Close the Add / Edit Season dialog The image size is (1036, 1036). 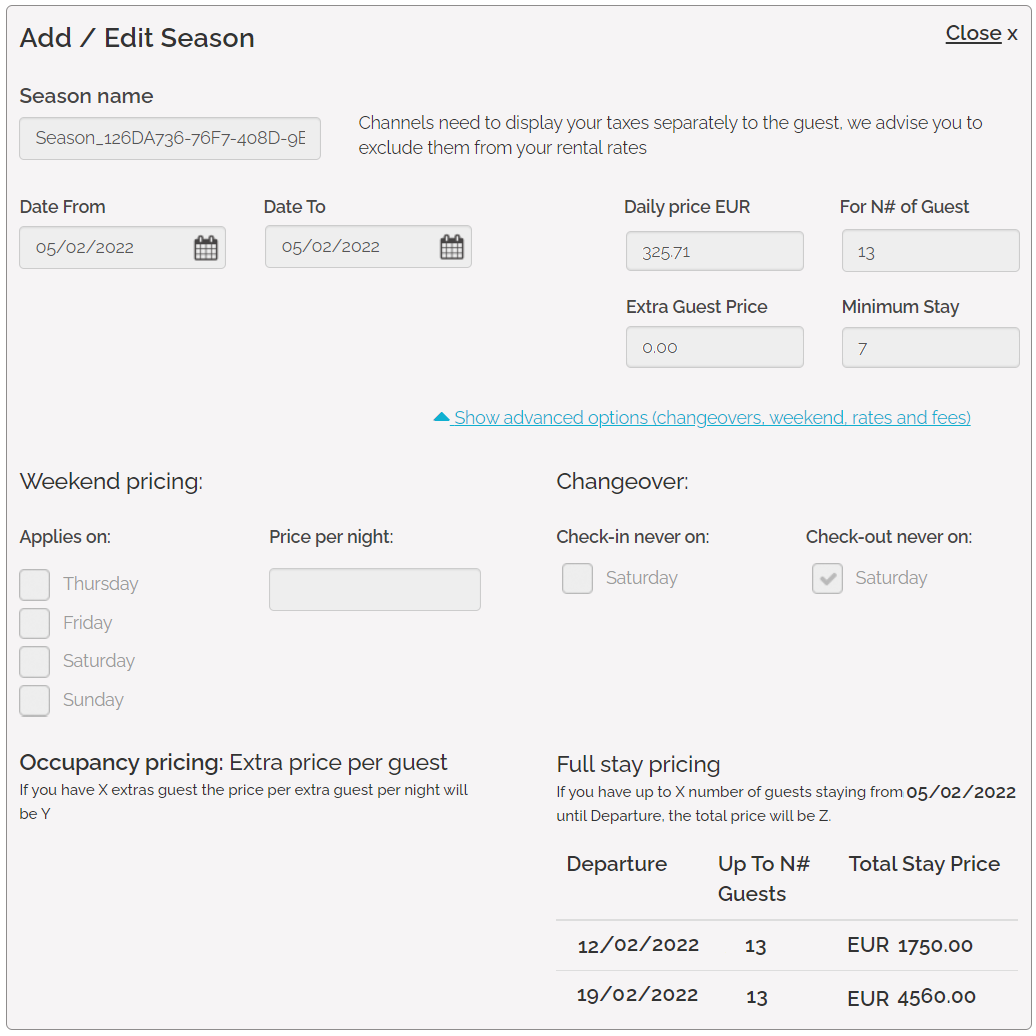(980, 34)
